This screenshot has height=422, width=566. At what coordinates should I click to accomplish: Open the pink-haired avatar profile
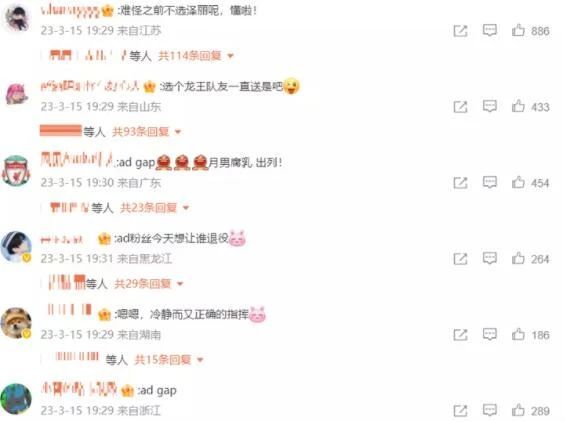17,94
